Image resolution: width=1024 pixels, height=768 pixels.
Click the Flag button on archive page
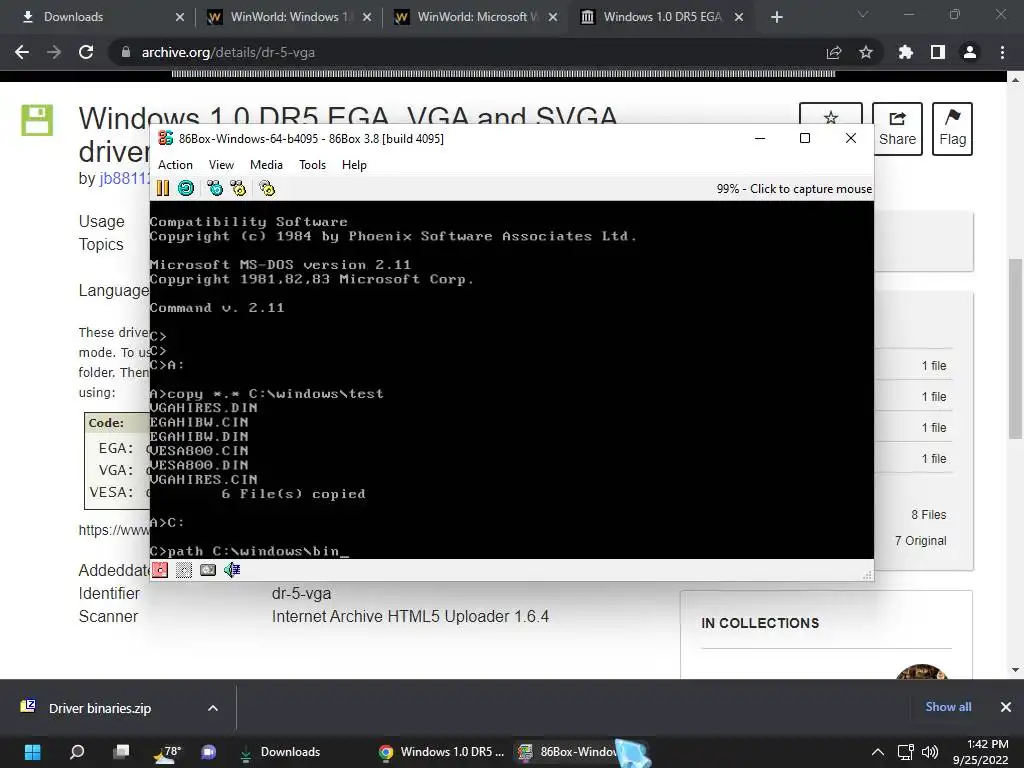(x=952, y=129)
